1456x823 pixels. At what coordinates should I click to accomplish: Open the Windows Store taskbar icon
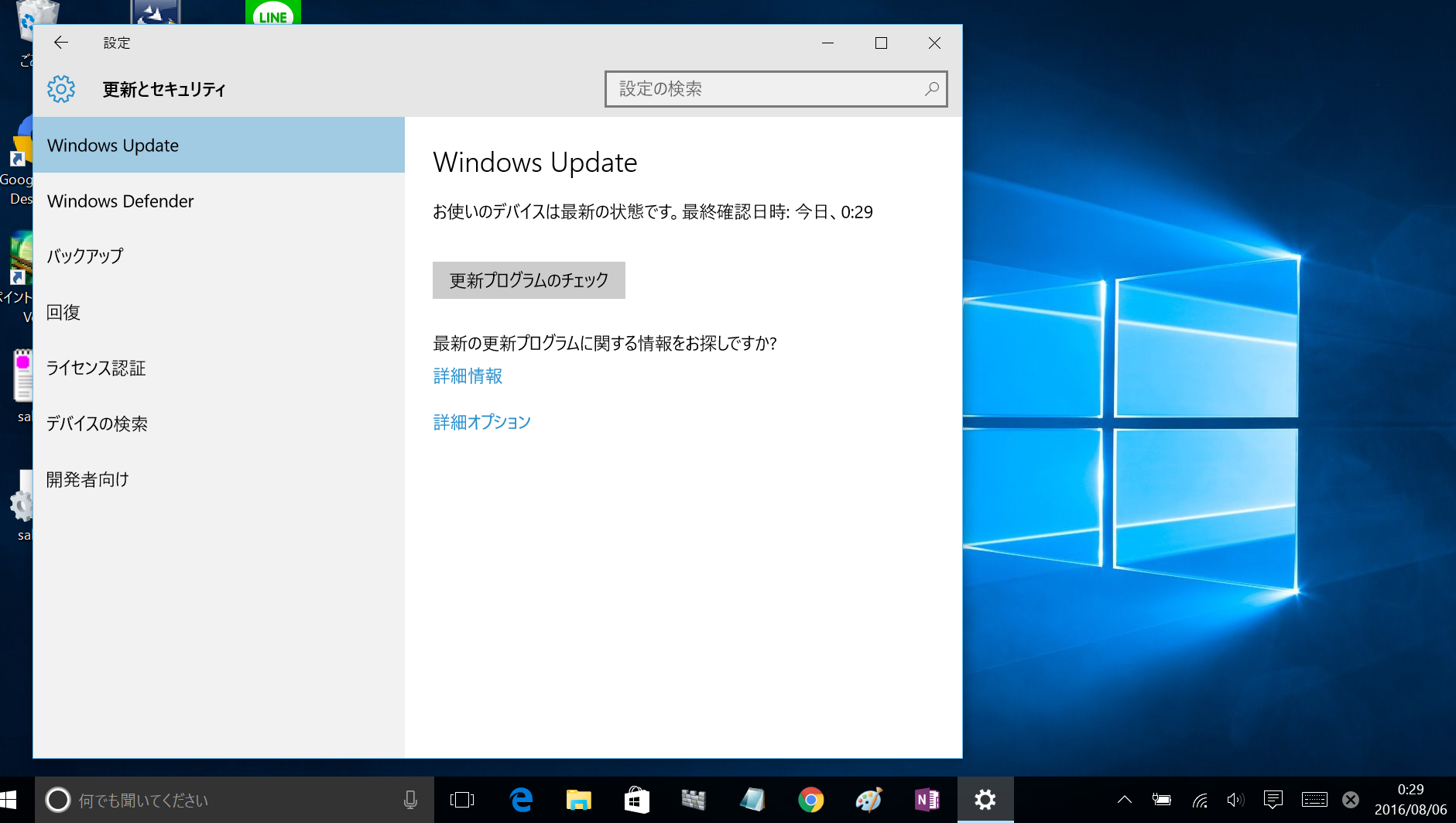click(x=636, y=800)
